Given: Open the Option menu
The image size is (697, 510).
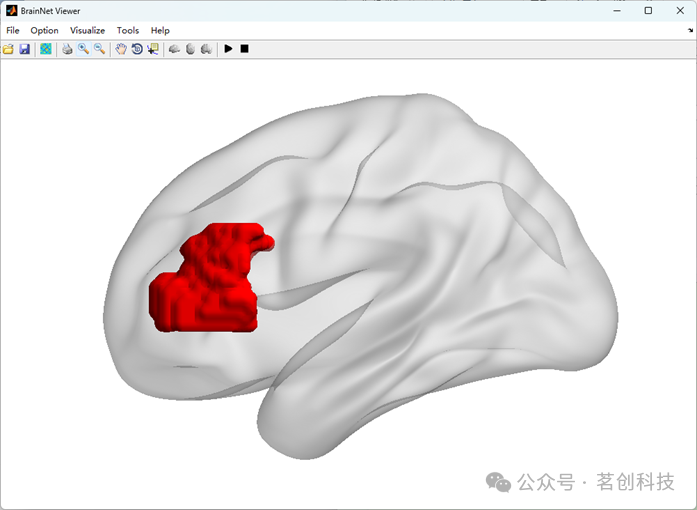Looking at the screenshot, I should 44,30.
